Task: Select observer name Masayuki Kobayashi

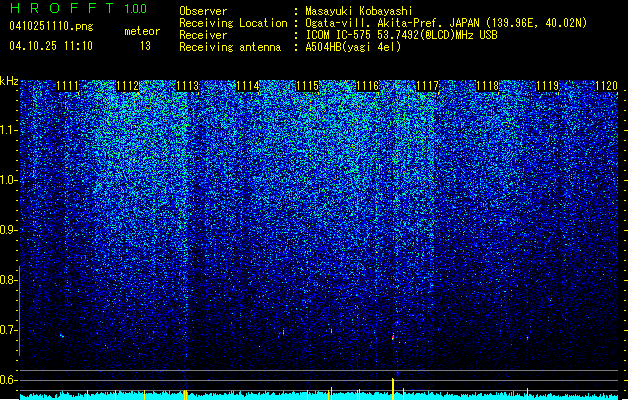Action: pyautogui.click(x=359, y=11)
